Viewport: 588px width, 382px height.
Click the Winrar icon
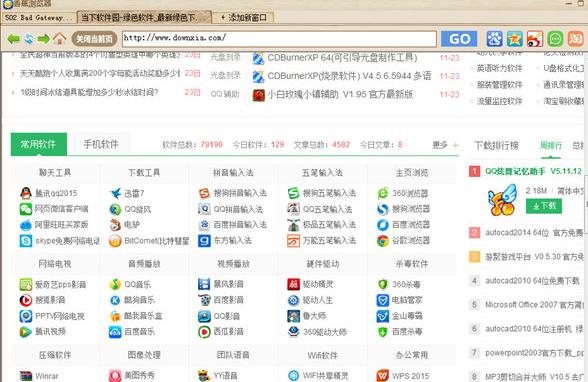coord(26,376)
